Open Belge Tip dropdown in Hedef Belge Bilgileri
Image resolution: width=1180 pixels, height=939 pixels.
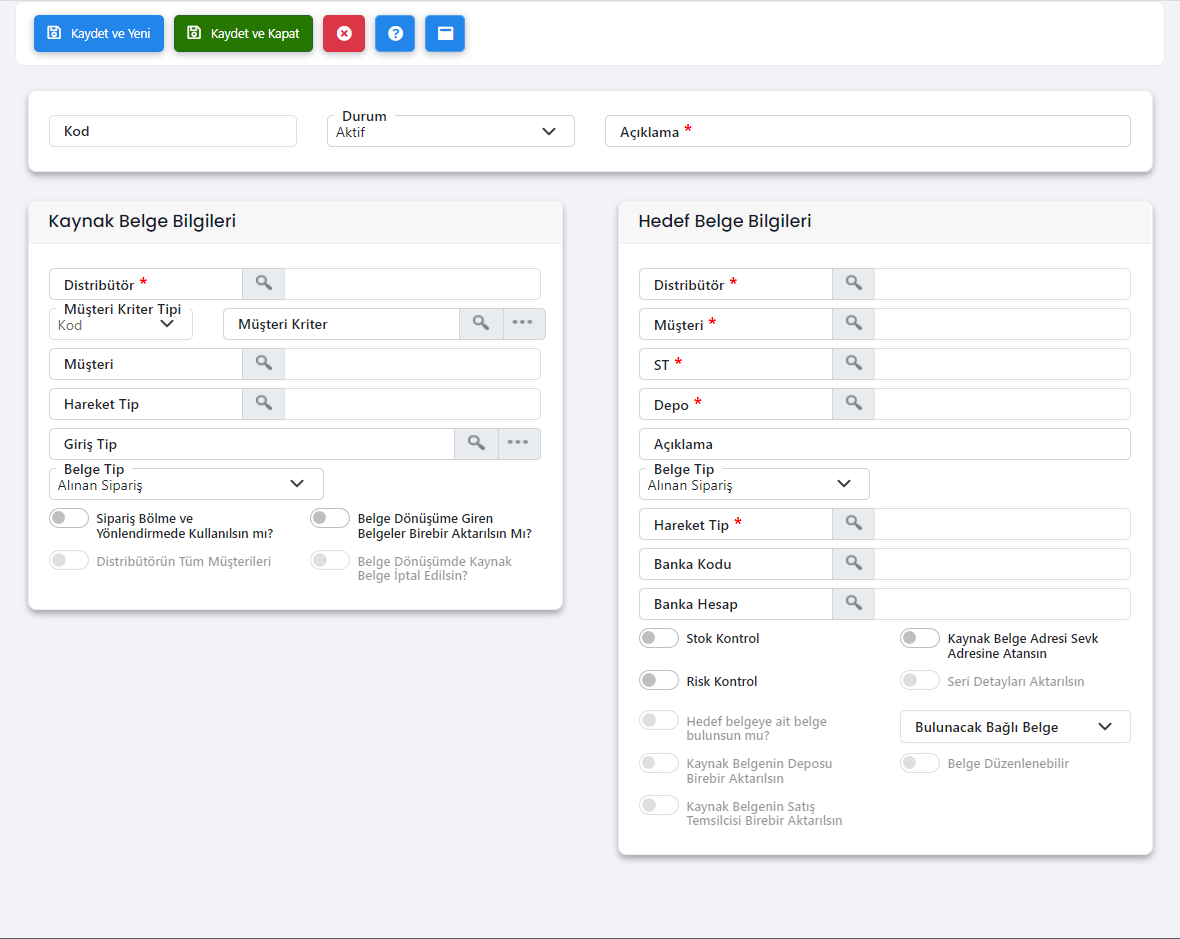(754, 484)
